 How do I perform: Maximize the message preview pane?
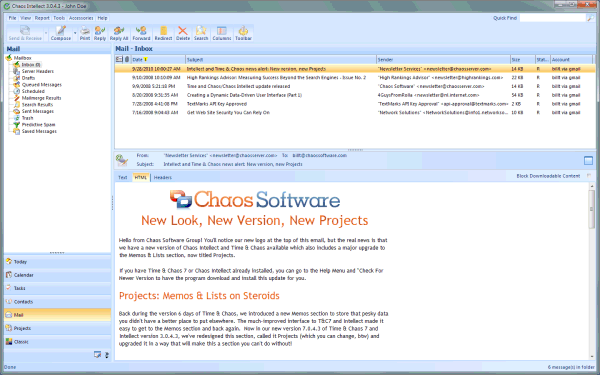click(x=589, y=160)
